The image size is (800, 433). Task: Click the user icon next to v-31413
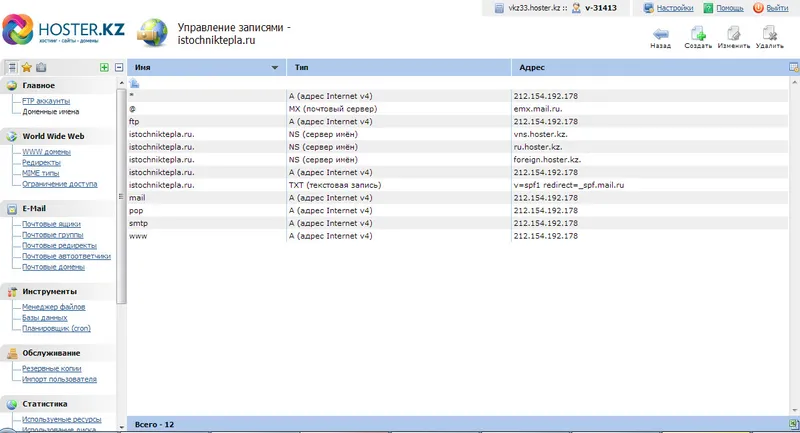pos(576,8)
